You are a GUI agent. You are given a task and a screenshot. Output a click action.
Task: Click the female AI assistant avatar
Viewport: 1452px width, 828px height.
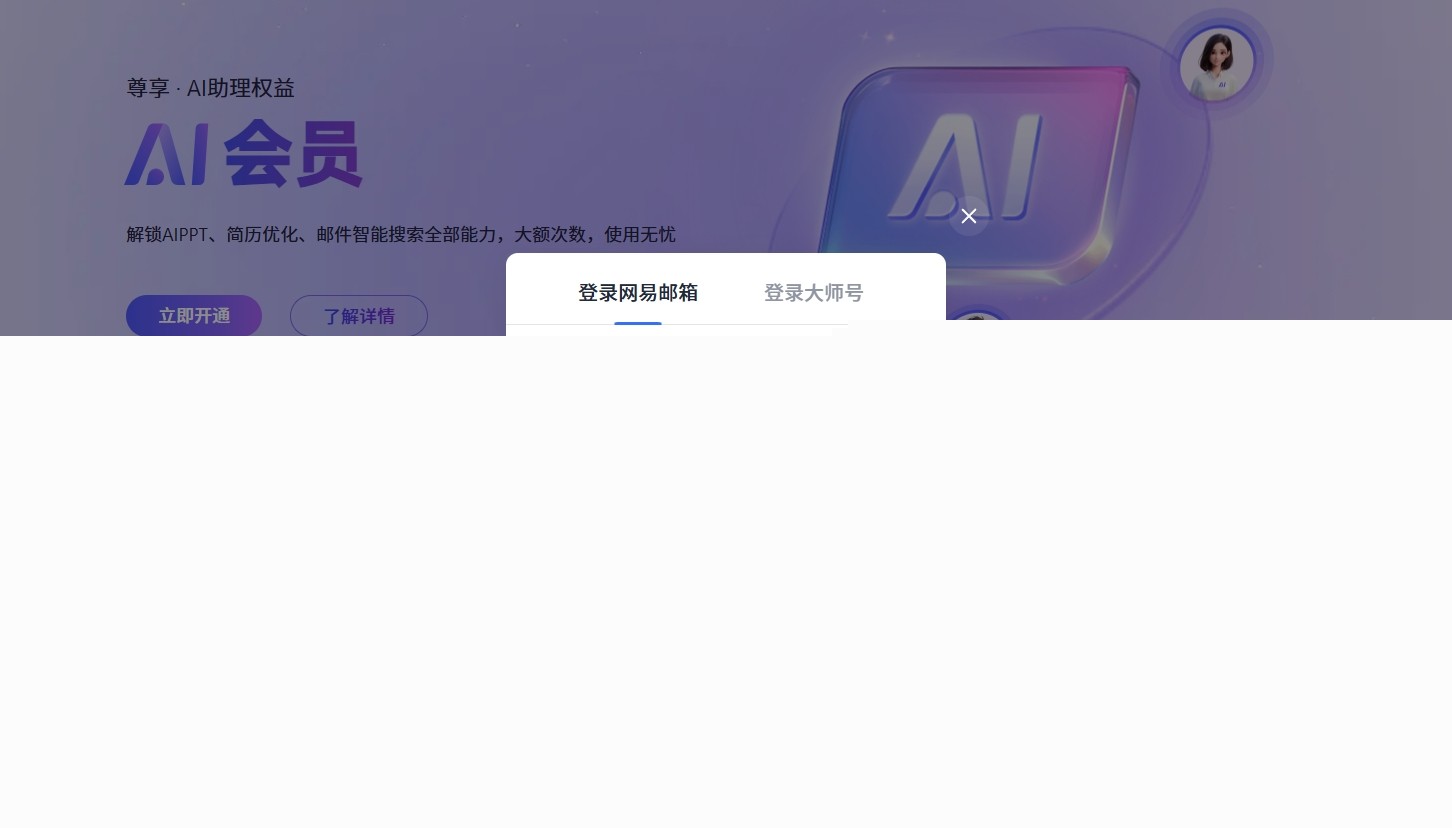click(1216, 63)
